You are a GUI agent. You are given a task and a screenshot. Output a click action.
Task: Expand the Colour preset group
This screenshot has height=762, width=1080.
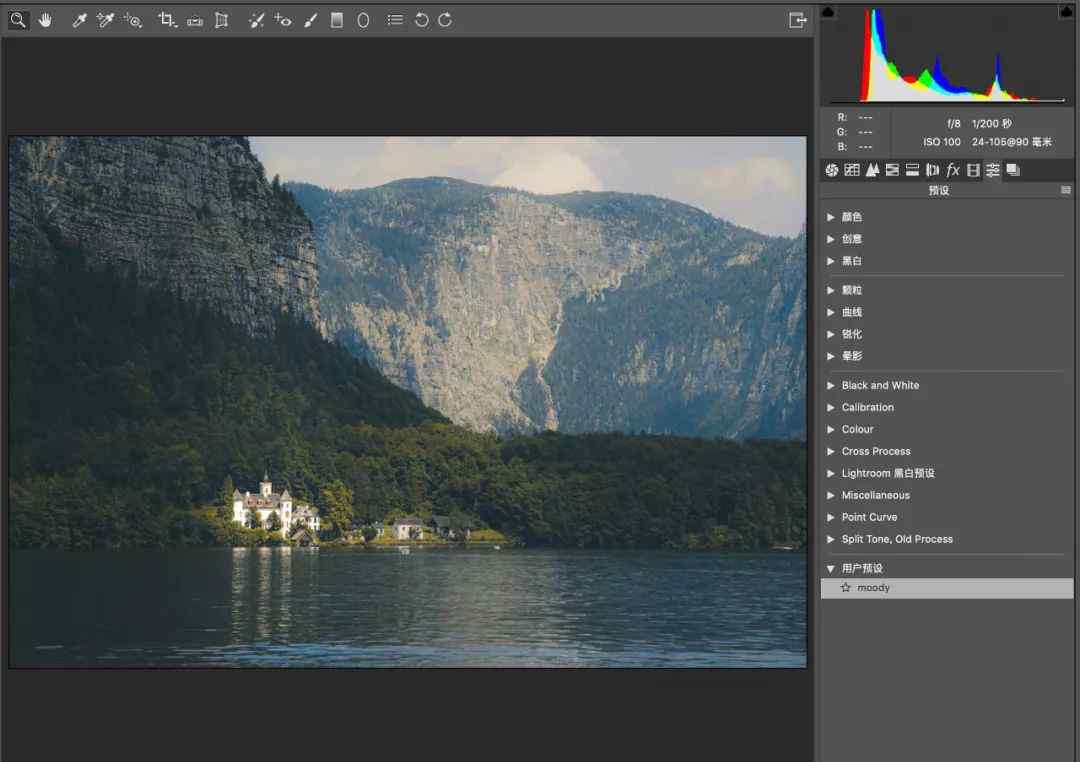[831, 429]
